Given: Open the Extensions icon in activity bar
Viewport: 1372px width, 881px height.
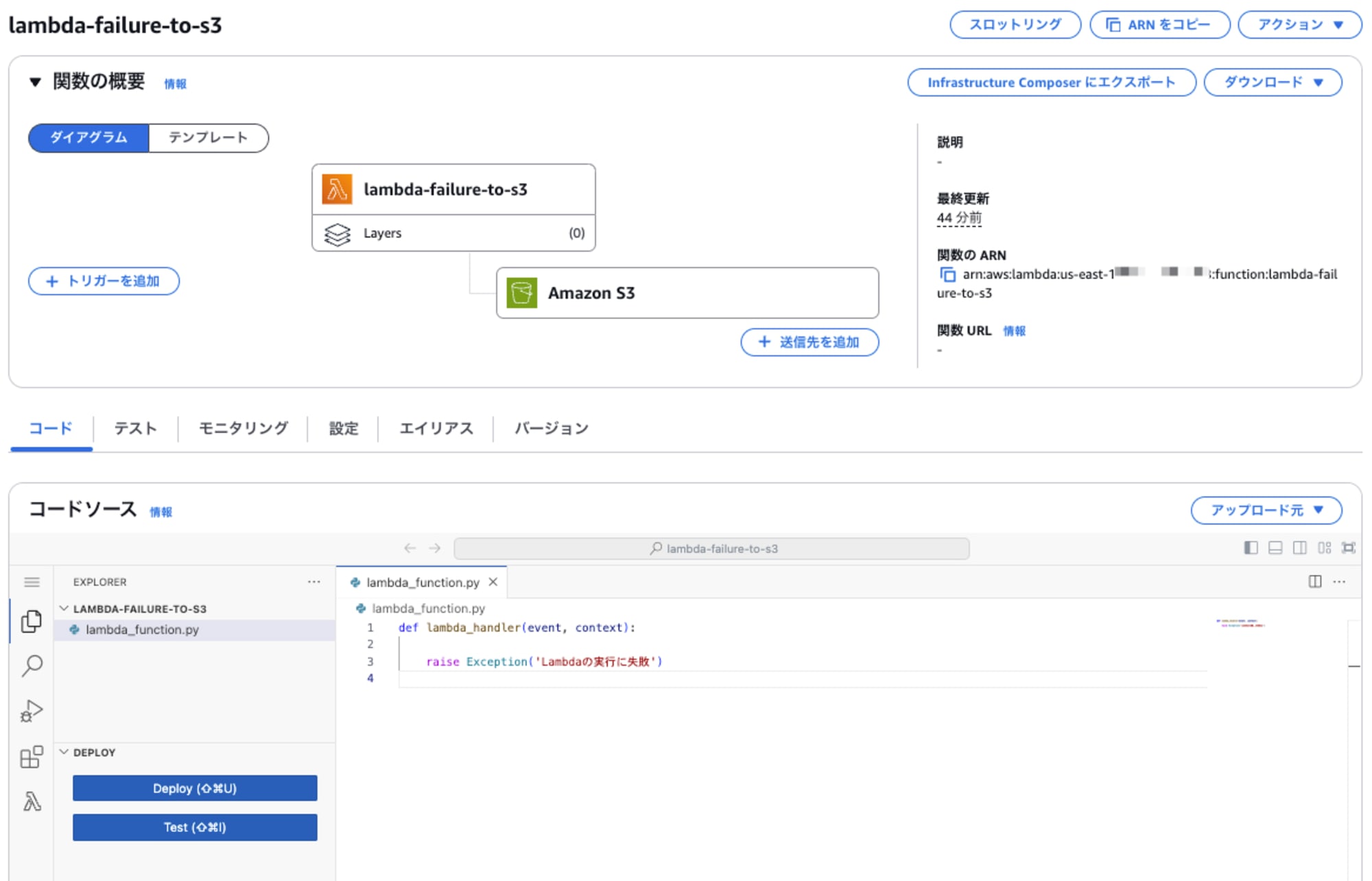Looking at the screenshot, I should pos(32,757).
